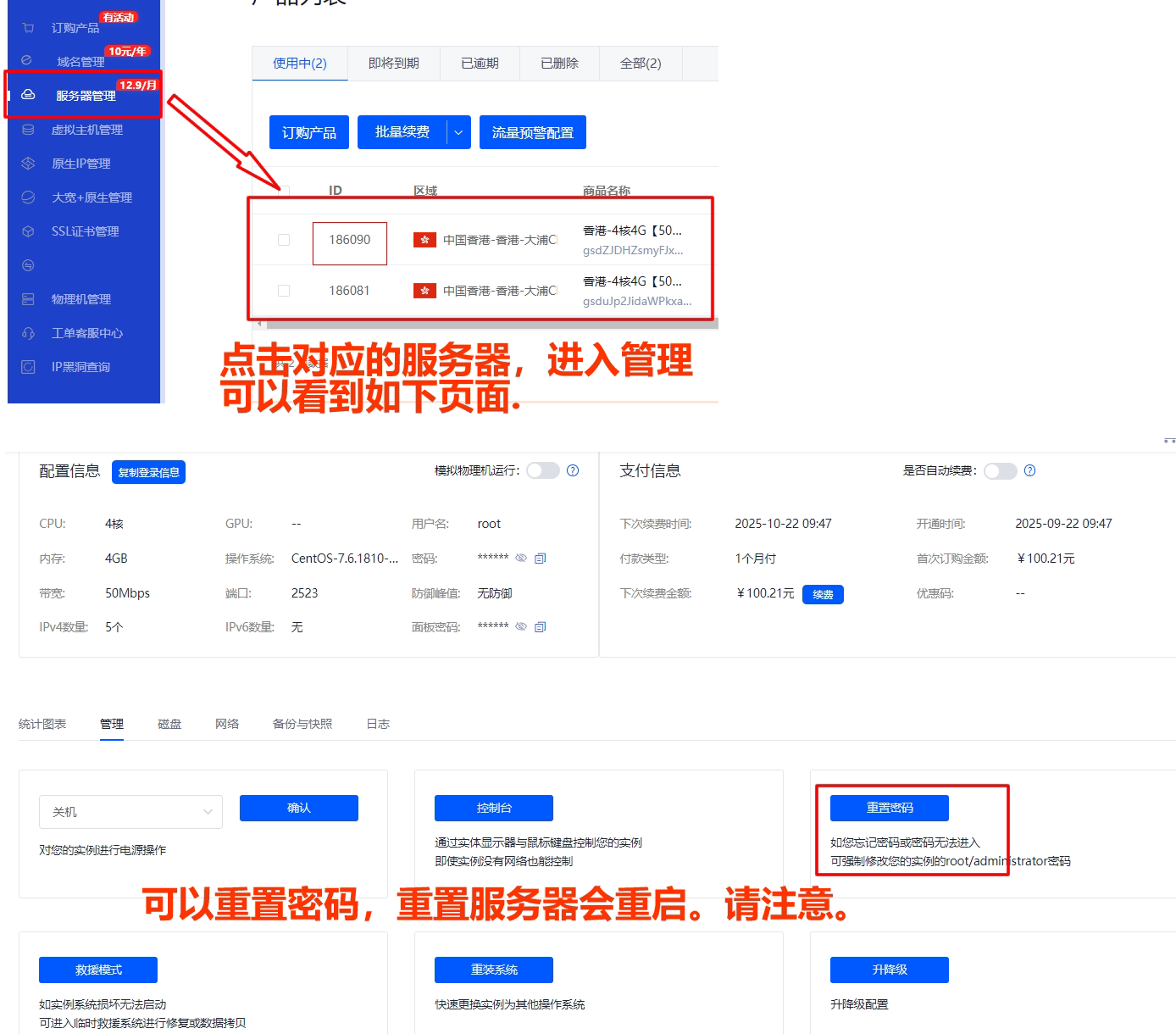This screenshot has width=1176, height=1034.
Task: Open the 关机 power operation dropdown
Action: tap(130, 812)
